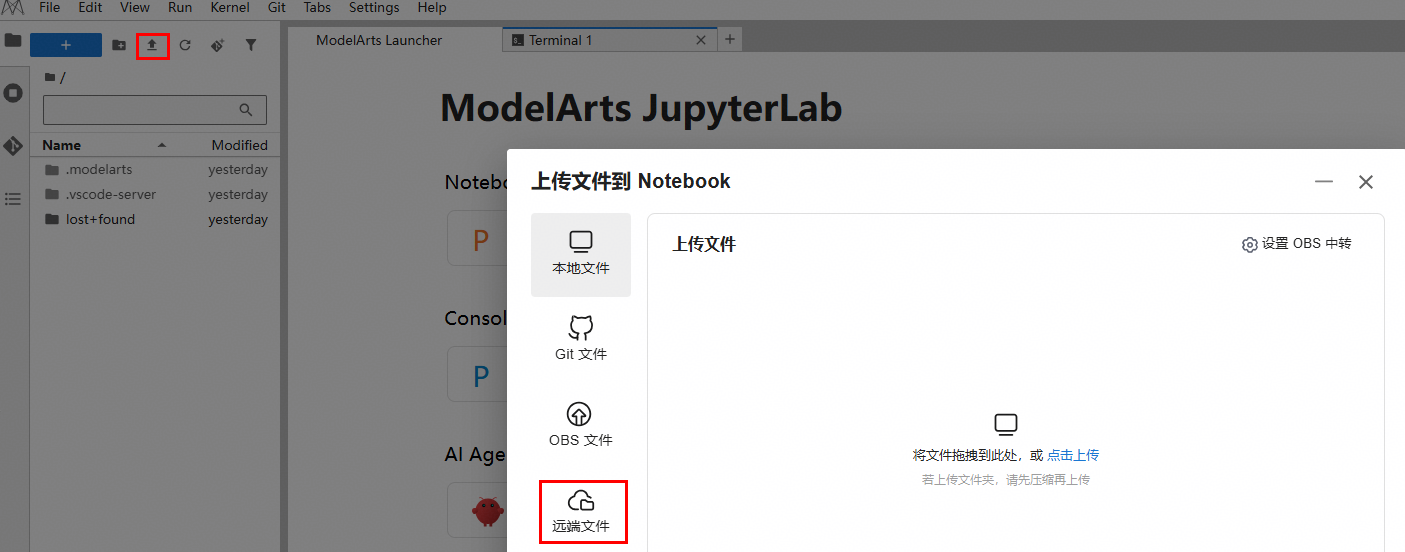This screenshot has height=552, width=1405.
Task: Open the table of contents sidebar
Action: pos(13,199)
